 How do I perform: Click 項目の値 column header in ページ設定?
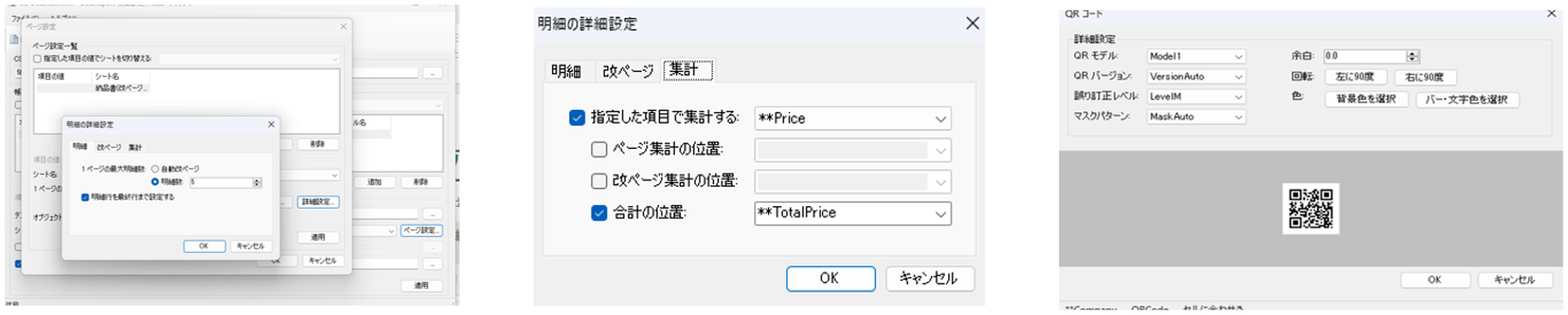[x=51, y=76]
